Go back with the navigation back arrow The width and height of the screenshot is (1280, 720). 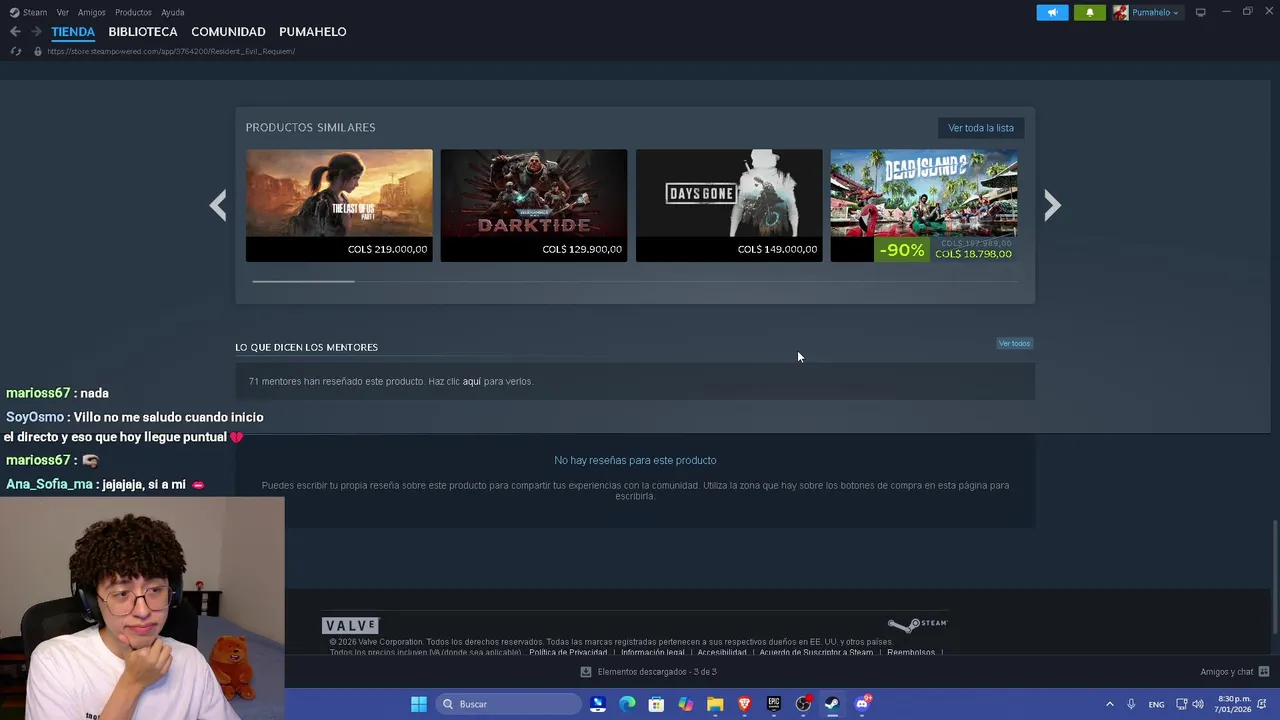[x=15, y=32]
